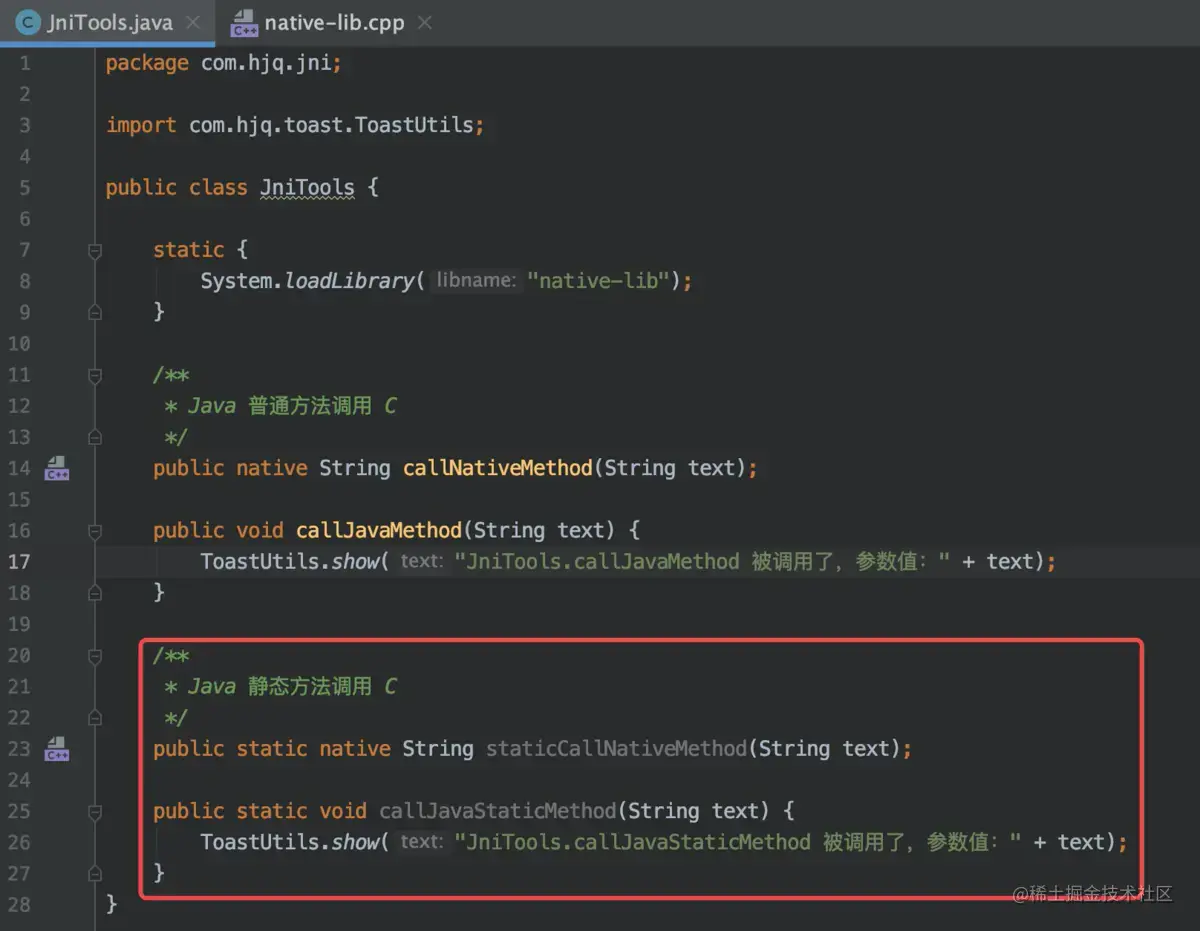This screenshot has width=1200, height=931.
Task: Click line number 1 in the gutter
Action: [x=25, y=63]
